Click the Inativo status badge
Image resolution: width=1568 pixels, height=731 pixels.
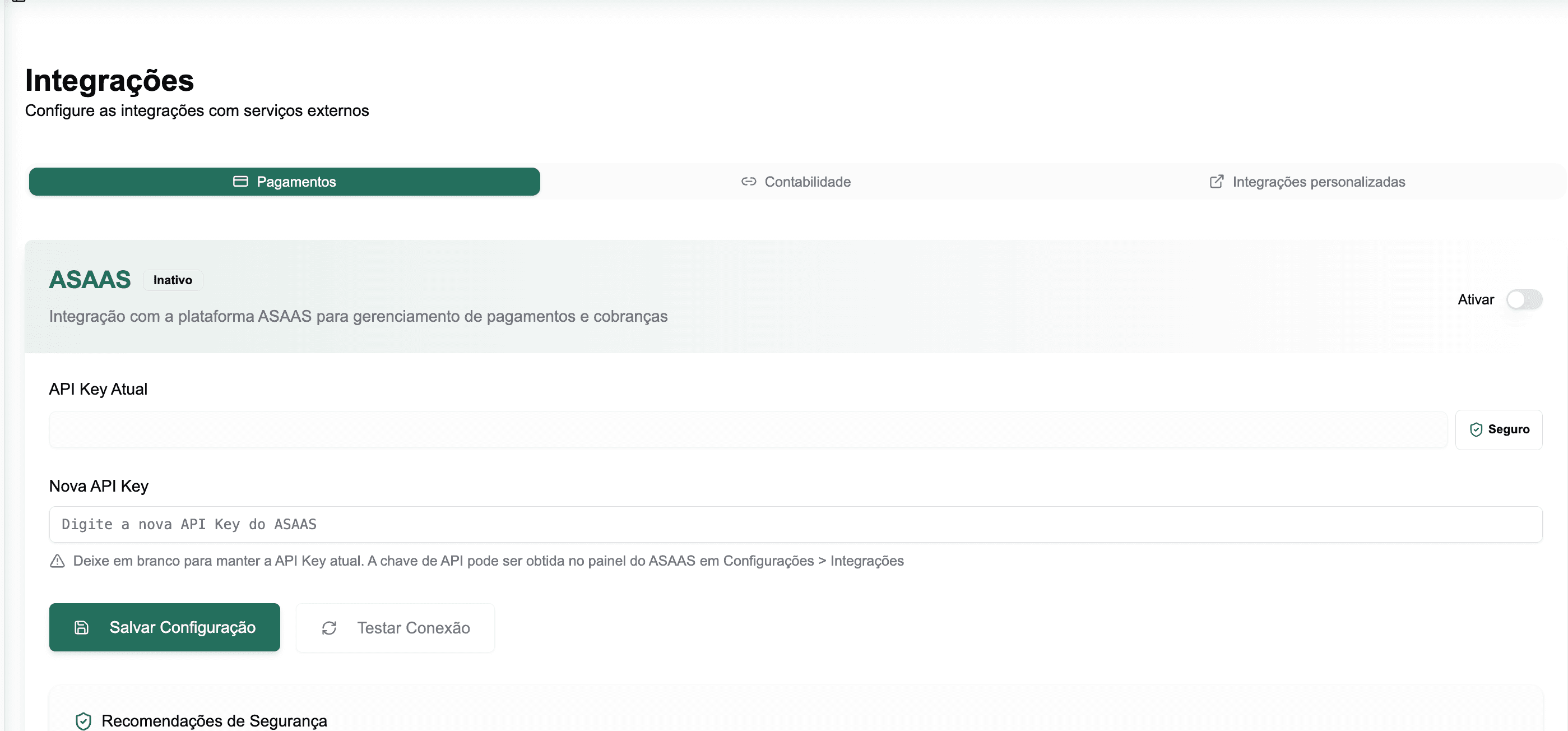pyautogui.click(x=172, y=280)
